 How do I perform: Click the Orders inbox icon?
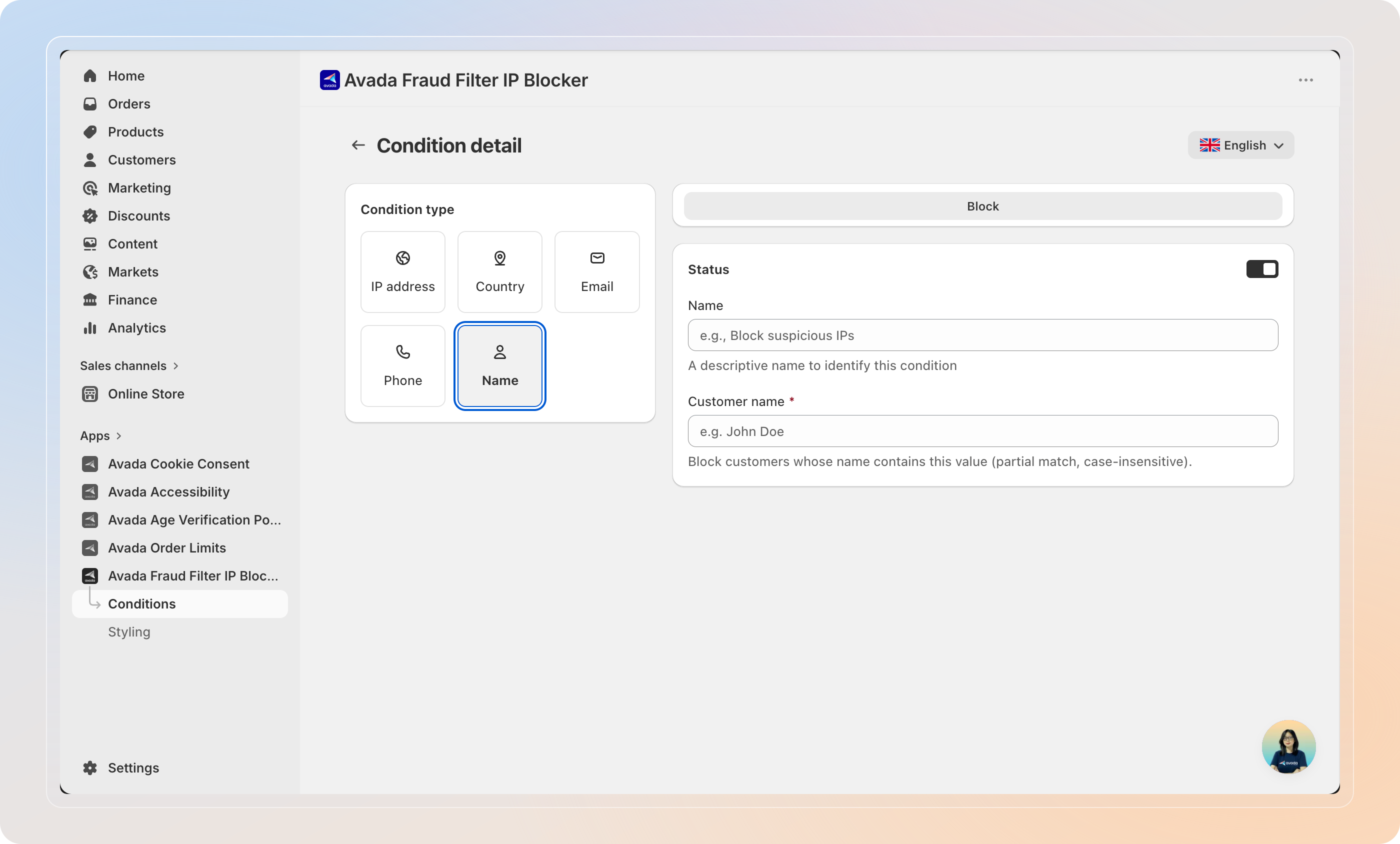click(x=90, y=104)
